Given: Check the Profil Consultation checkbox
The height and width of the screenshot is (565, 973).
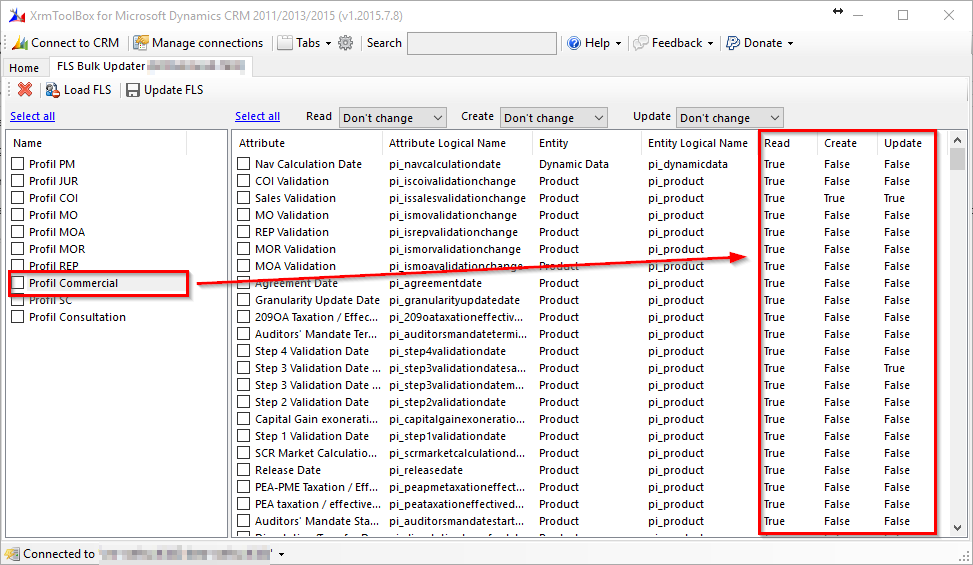Looking at the screenshot, I should point(17,316).
